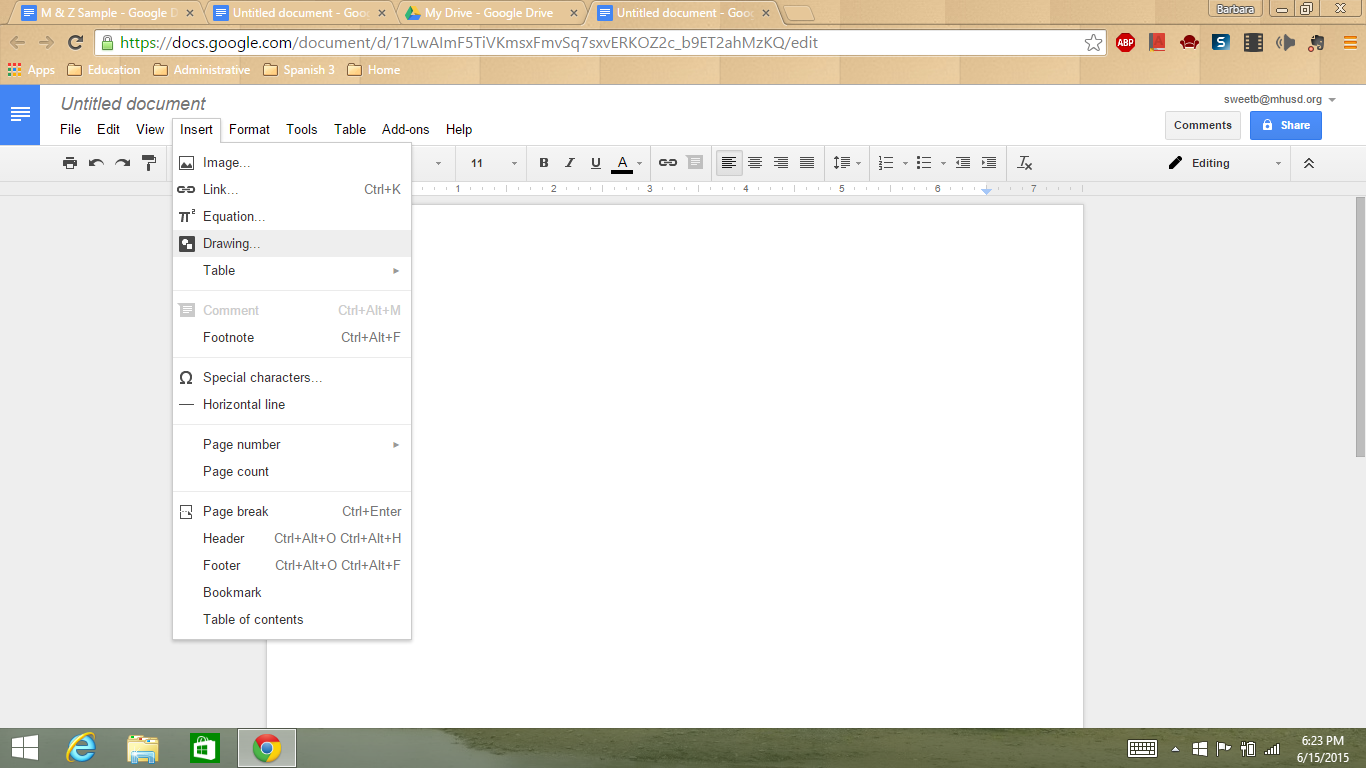Select Right align

[781, 163]
